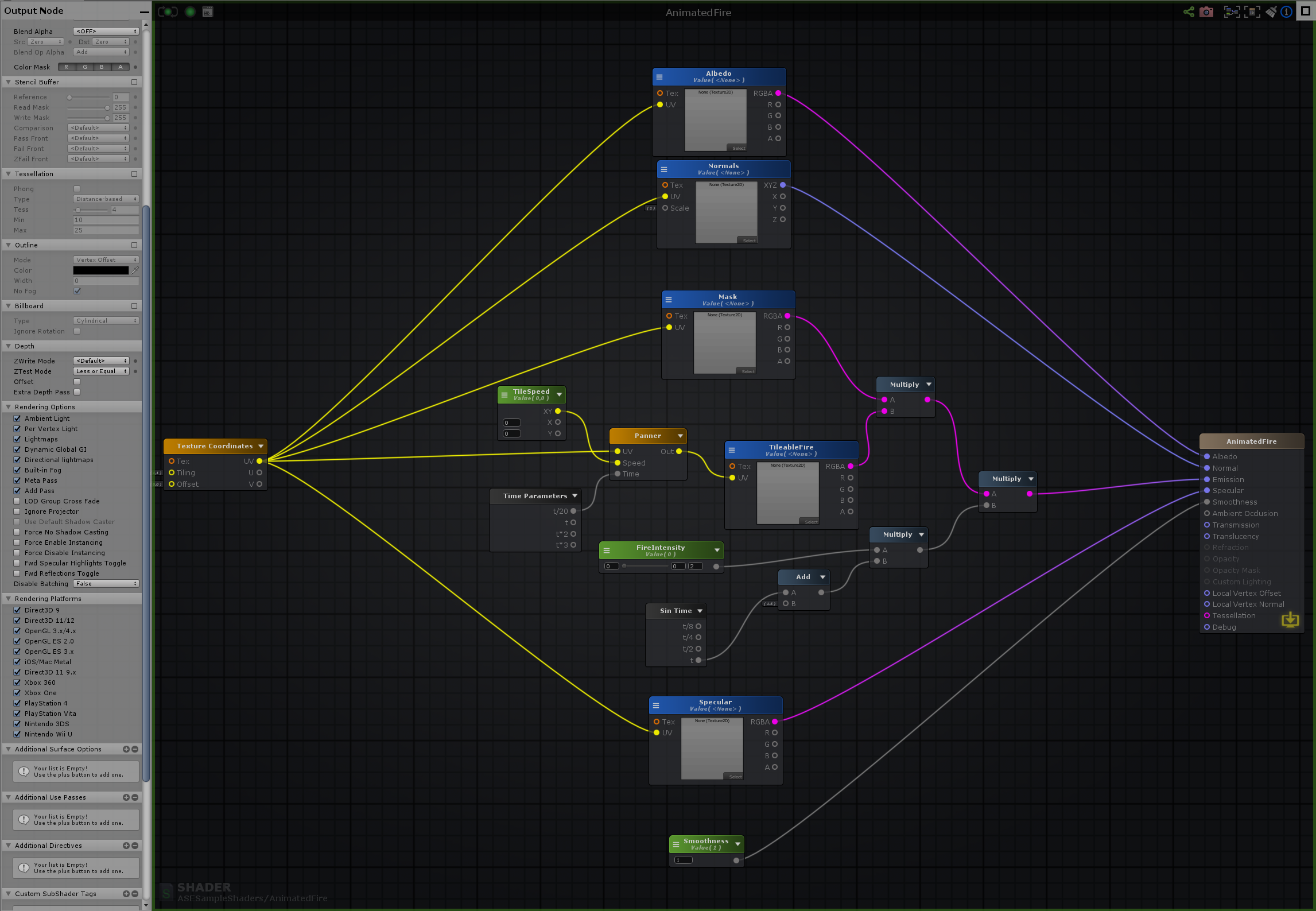Click the Outline color swatch
This screenshot has width=1316, height=911.
(100, 270)
